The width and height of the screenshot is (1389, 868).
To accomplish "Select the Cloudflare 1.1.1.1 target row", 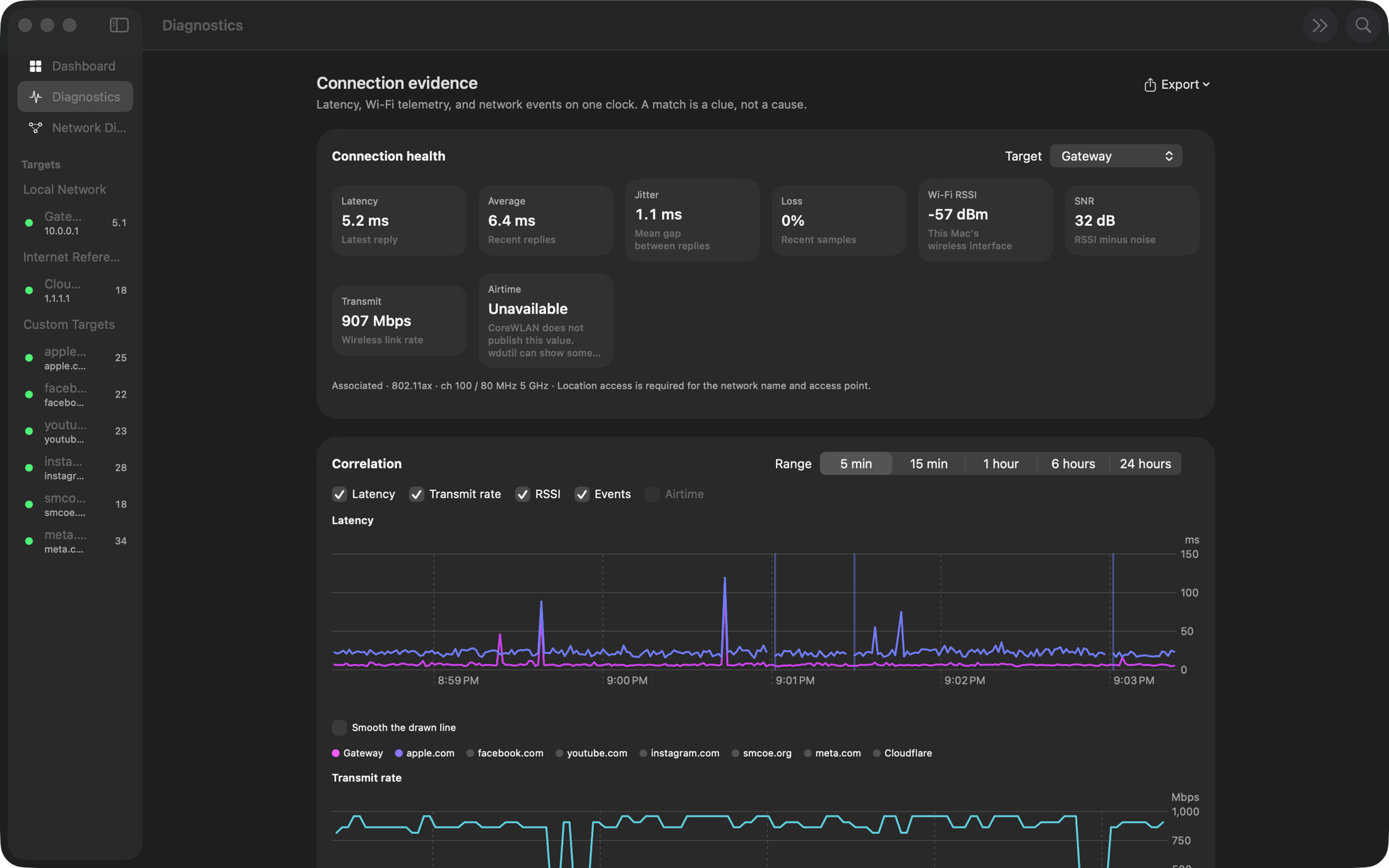I will point(75,290).
